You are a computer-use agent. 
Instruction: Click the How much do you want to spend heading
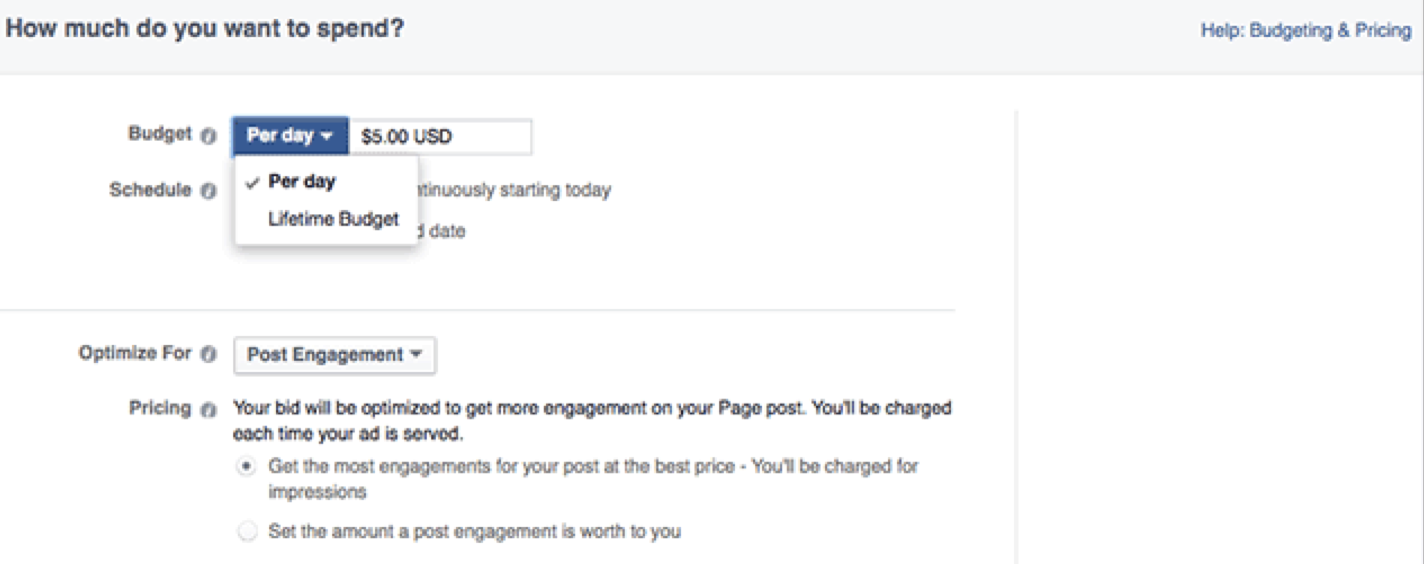(x=205, y=29)
